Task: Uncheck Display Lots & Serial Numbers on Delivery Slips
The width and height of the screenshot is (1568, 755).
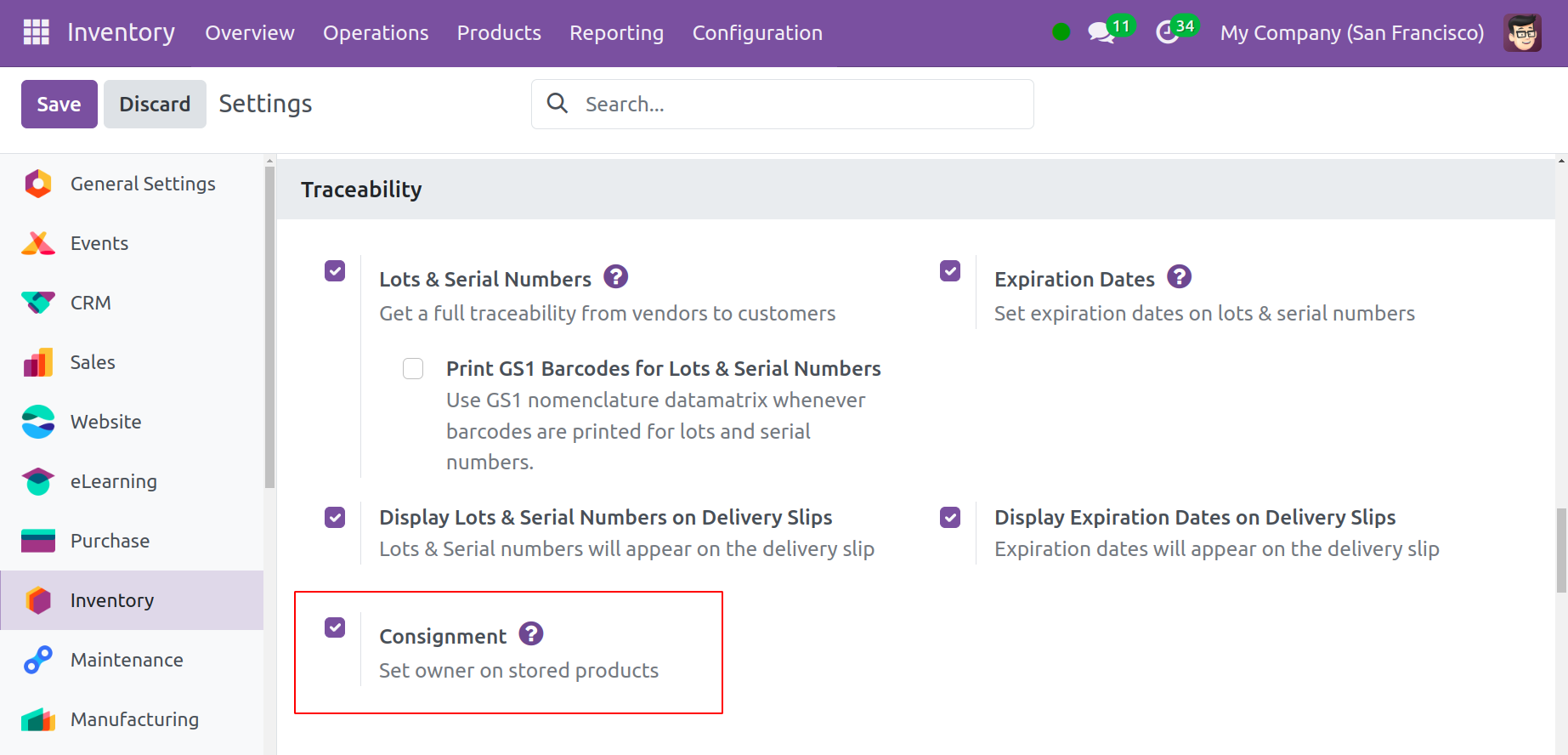Action: click(335, 518)
